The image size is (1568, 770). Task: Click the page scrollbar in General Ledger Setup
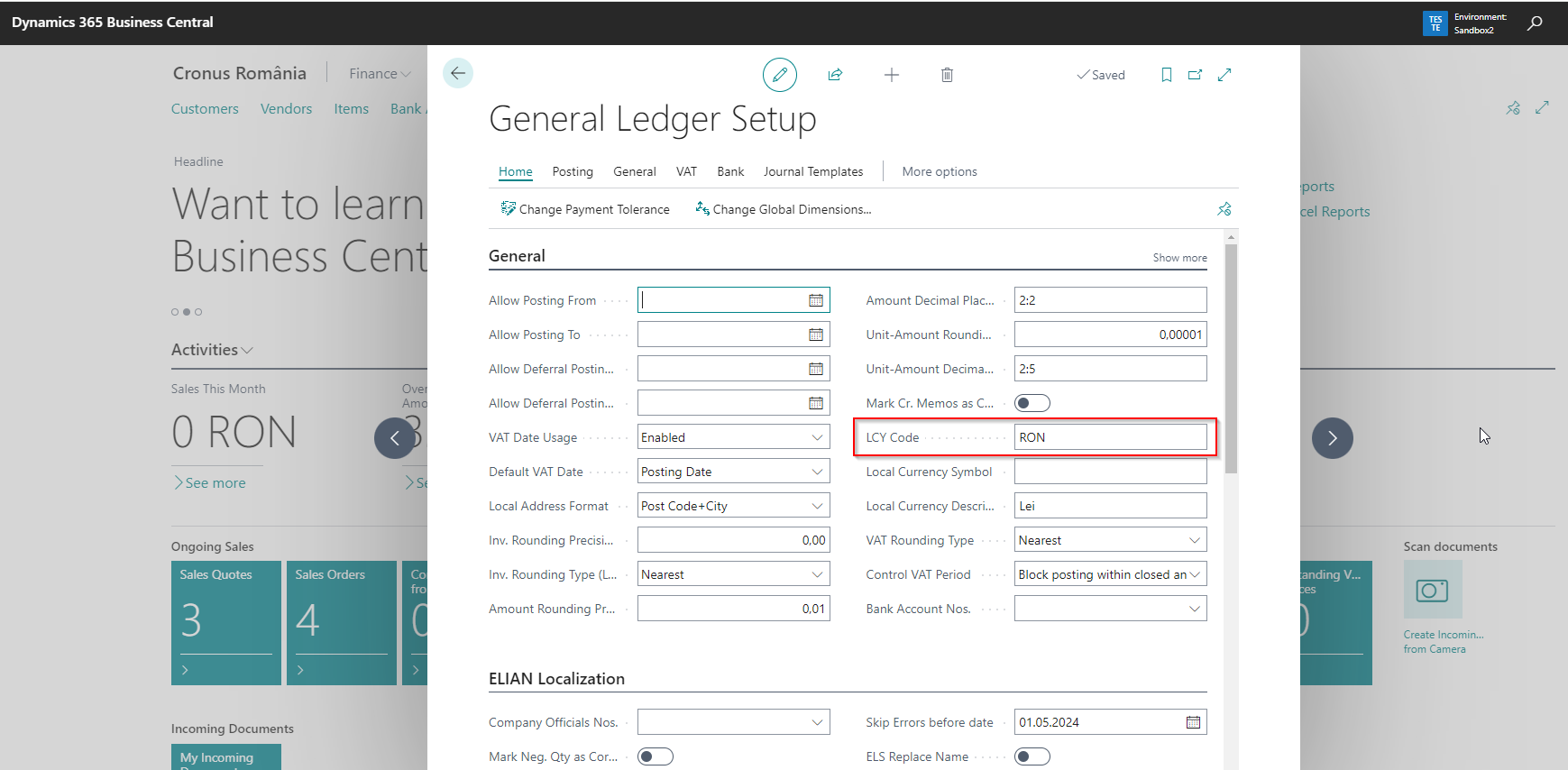[1232, 358]
